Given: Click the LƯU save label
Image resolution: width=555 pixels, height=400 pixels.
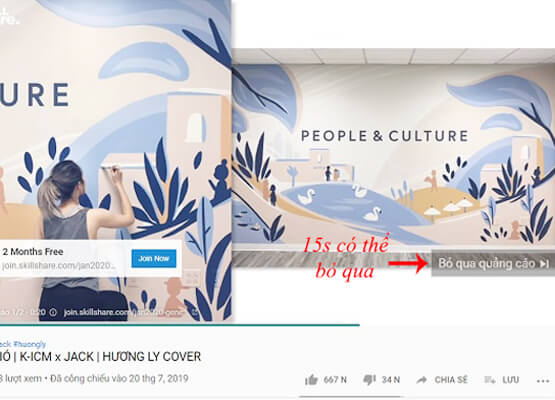Looking at the screenshot, I should click(511, 380).
